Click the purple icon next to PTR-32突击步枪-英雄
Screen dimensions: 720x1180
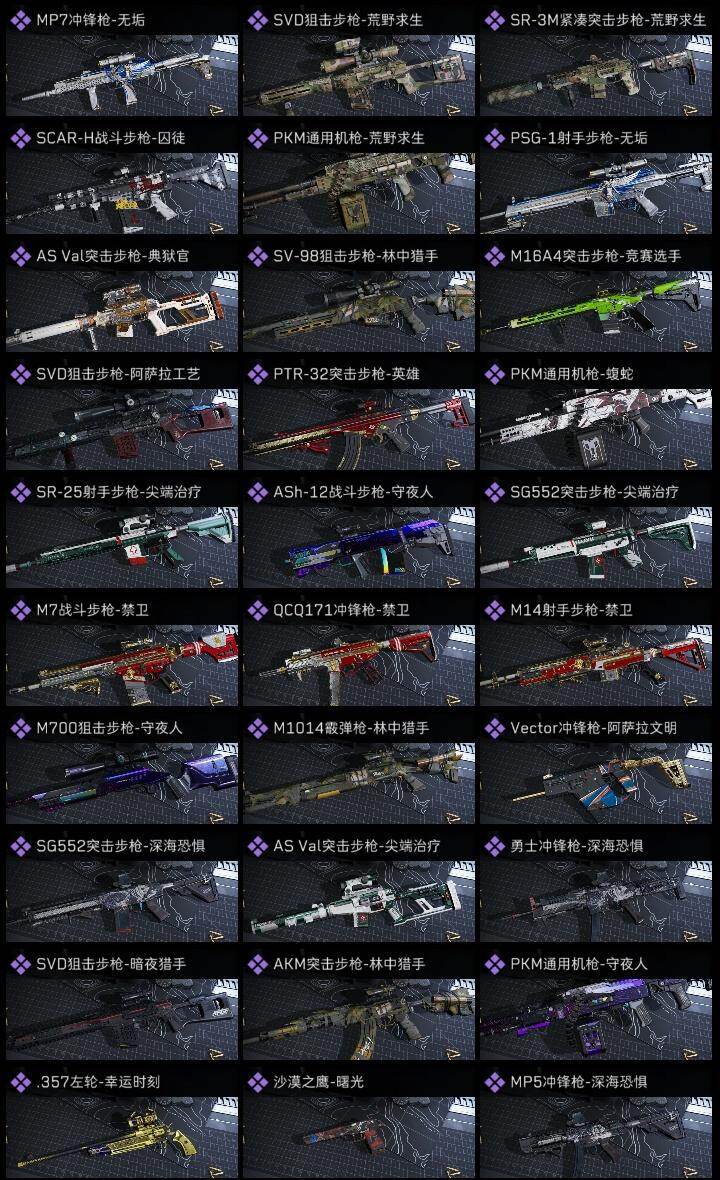[x=257, y=374]
